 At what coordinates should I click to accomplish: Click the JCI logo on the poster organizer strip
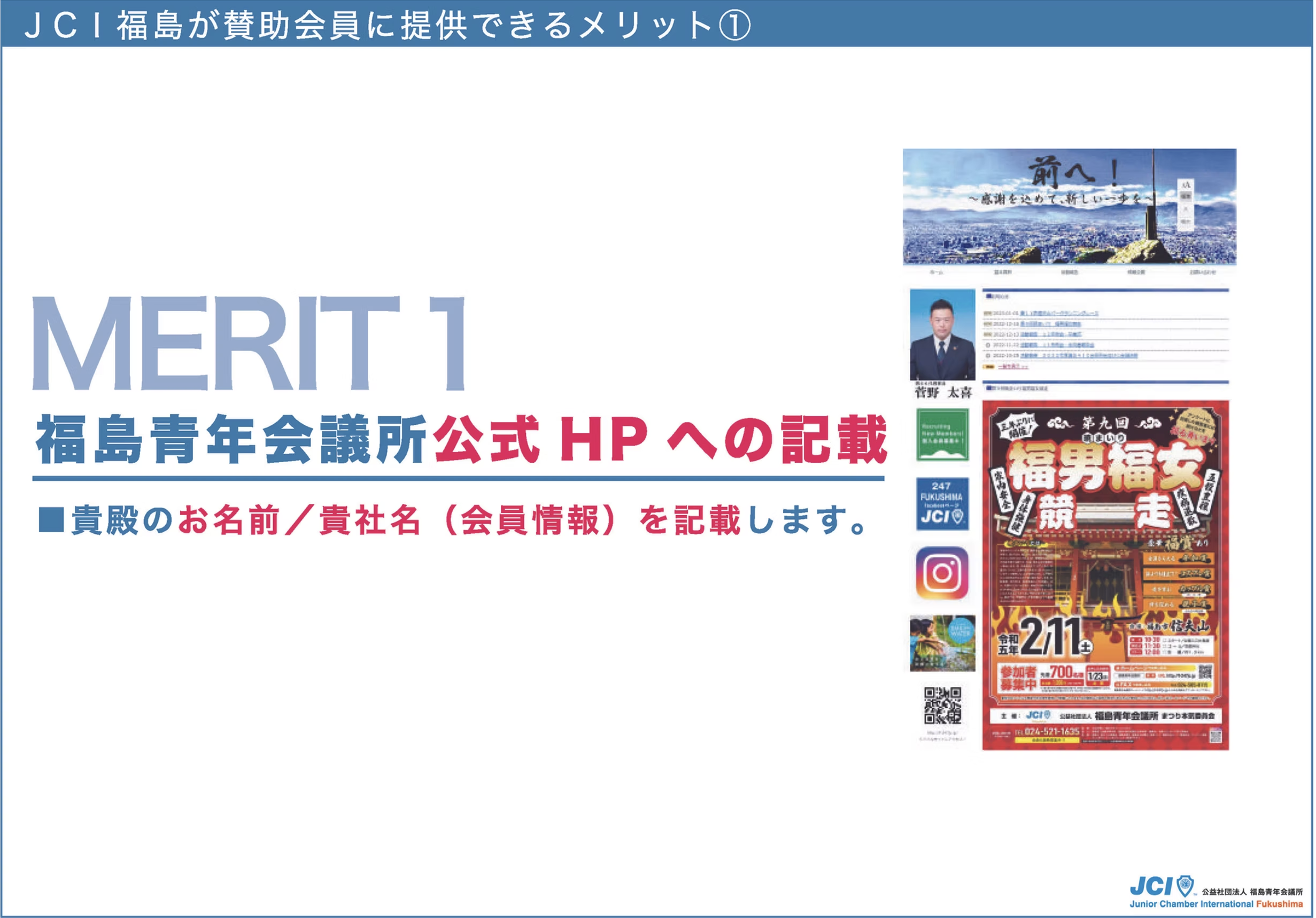pos(1038,715)
